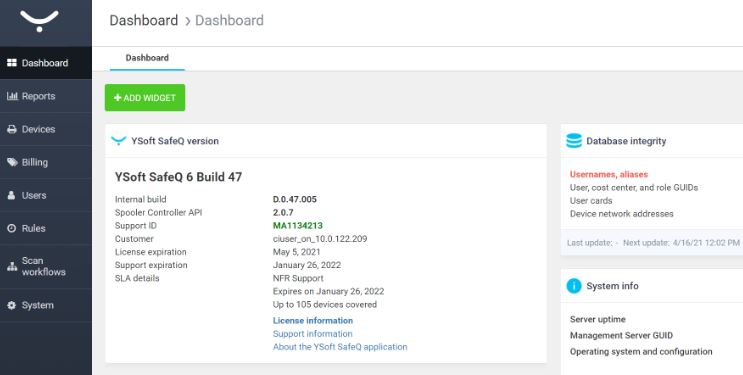Click the System gear icon
Screen dimensions: 743x375
(x=12, y=305)
